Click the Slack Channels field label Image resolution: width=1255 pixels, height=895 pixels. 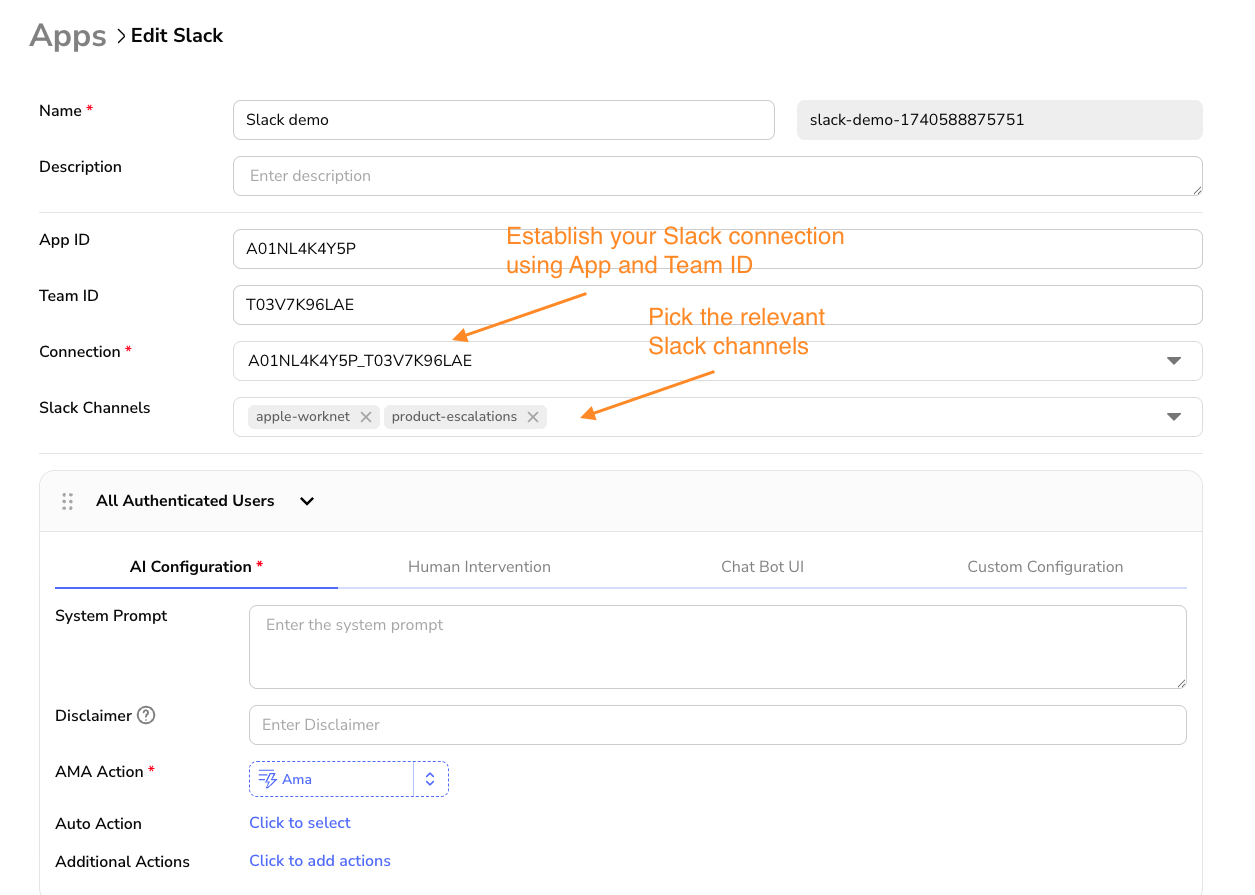pyautogui.click(x=95, y=408)
